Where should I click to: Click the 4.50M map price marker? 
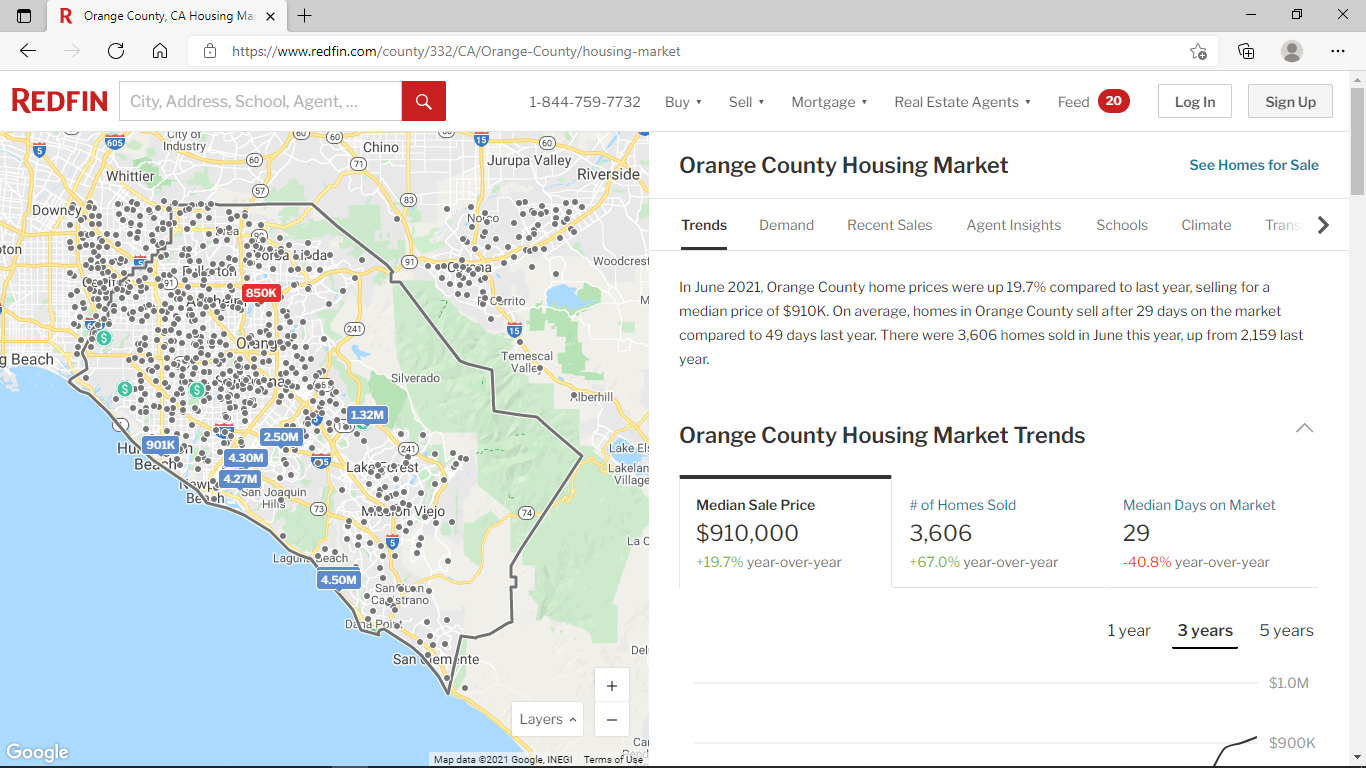[338, 579]
